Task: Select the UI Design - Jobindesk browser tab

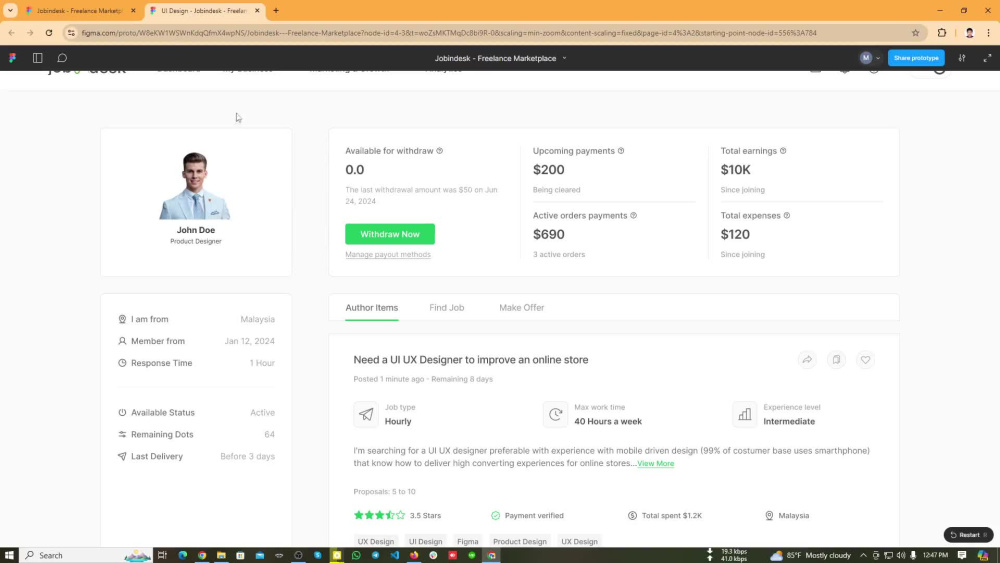Action: [203, 11]
